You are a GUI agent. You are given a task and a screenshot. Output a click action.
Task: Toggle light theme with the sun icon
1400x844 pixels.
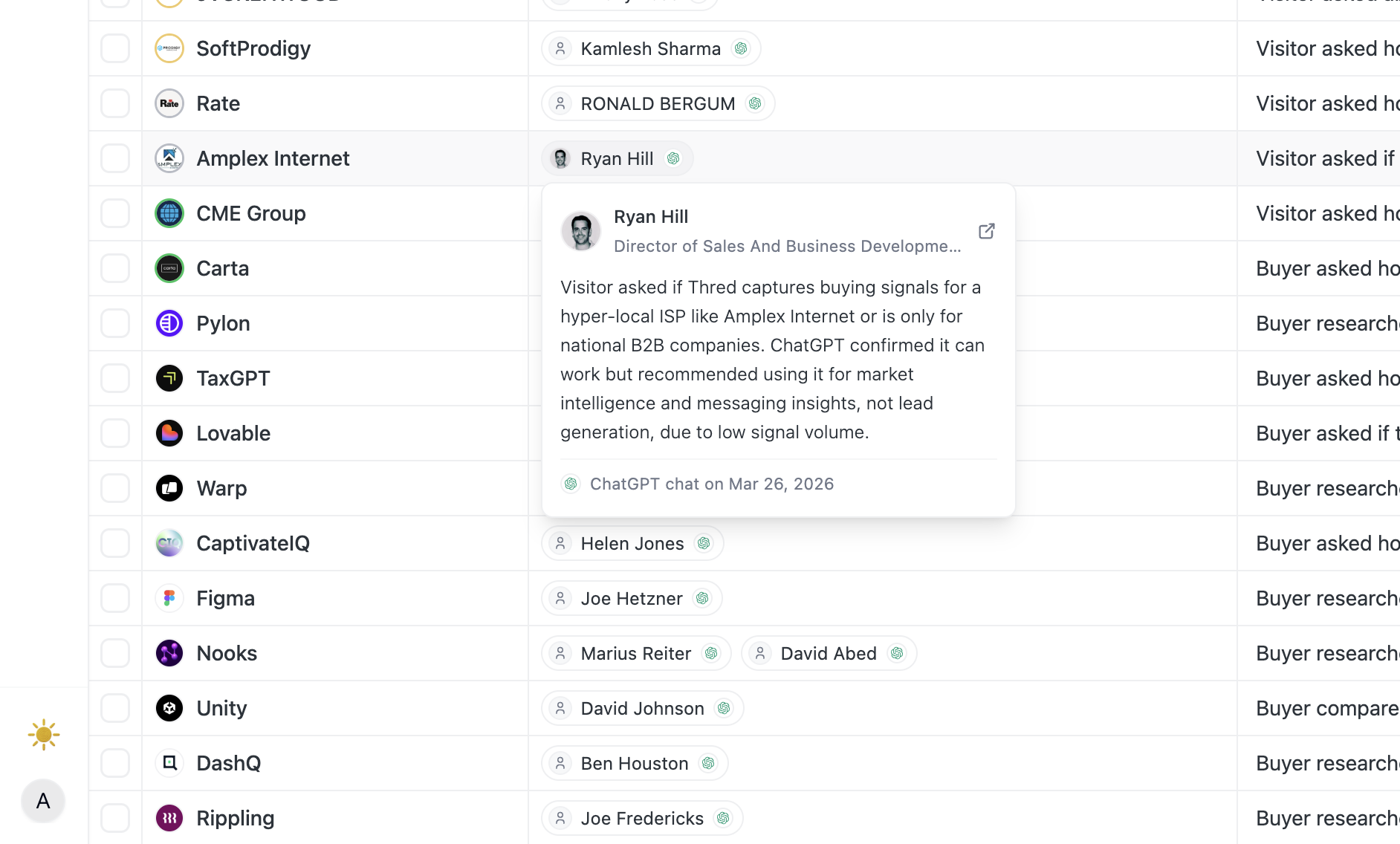(44, 735)
